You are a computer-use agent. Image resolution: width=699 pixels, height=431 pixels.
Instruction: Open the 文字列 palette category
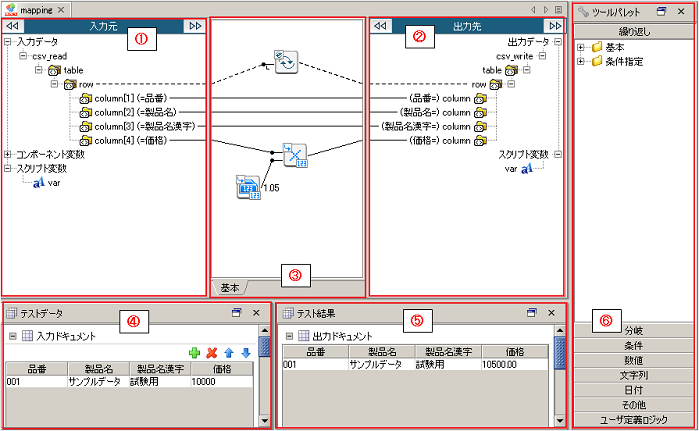[633, 375]
